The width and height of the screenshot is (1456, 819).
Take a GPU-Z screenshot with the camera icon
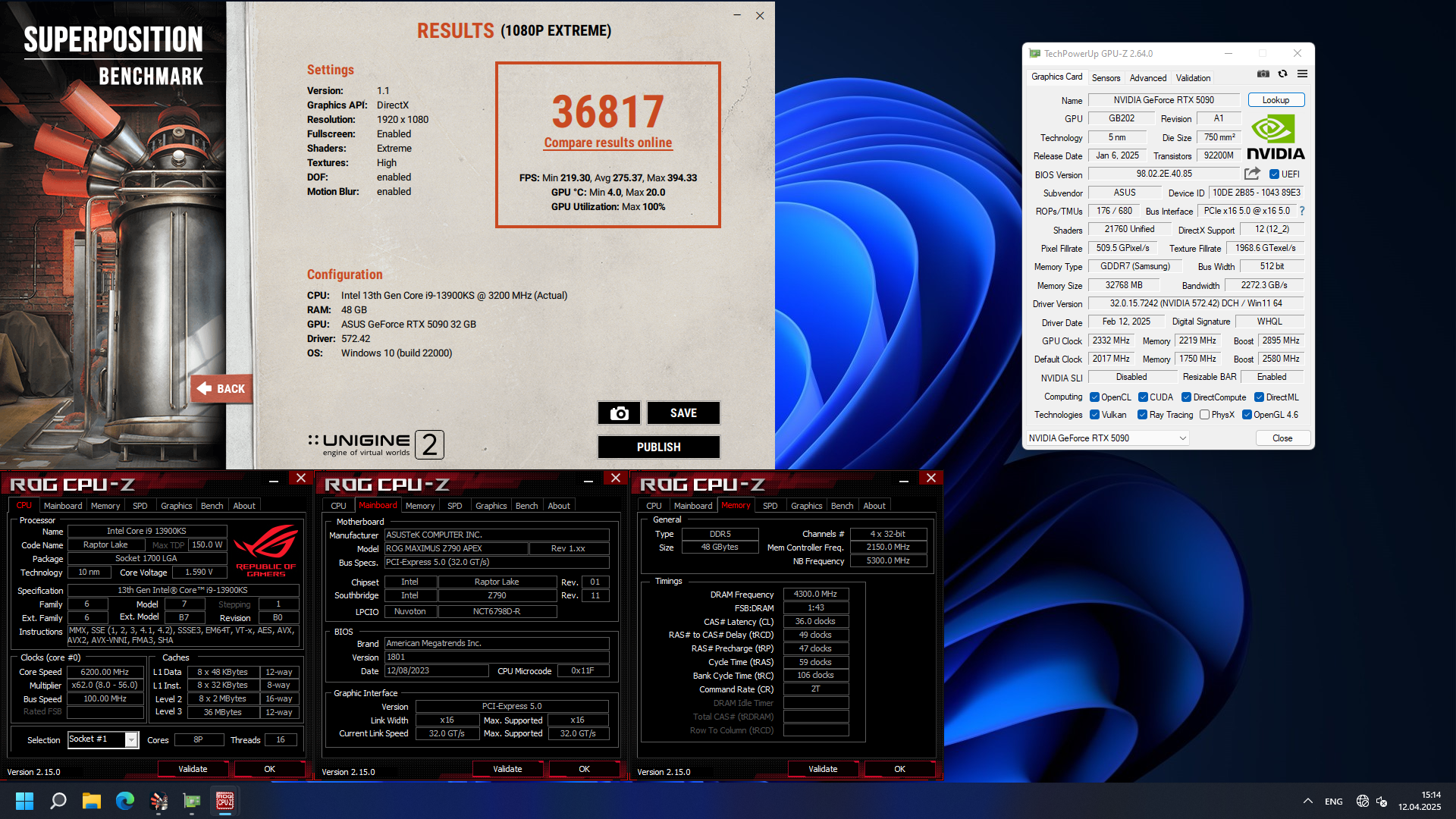point(1263,74)
